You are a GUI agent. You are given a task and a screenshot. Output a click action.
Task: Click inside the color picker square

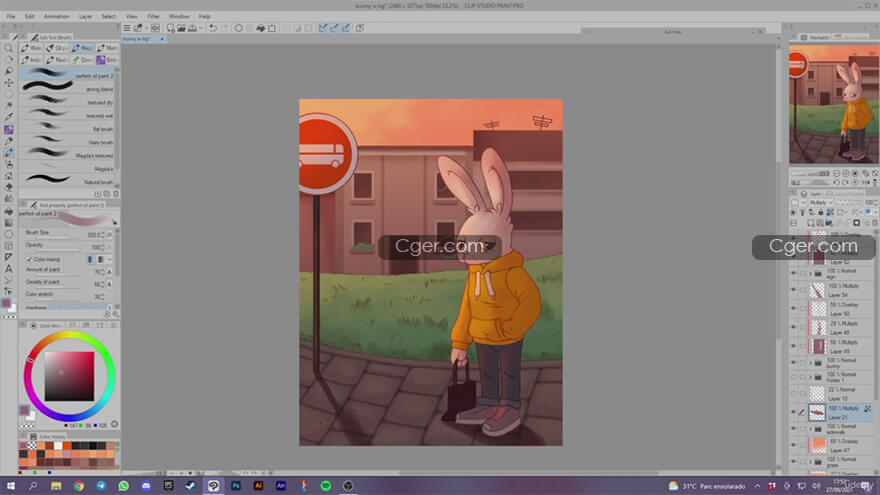(70, 376)
